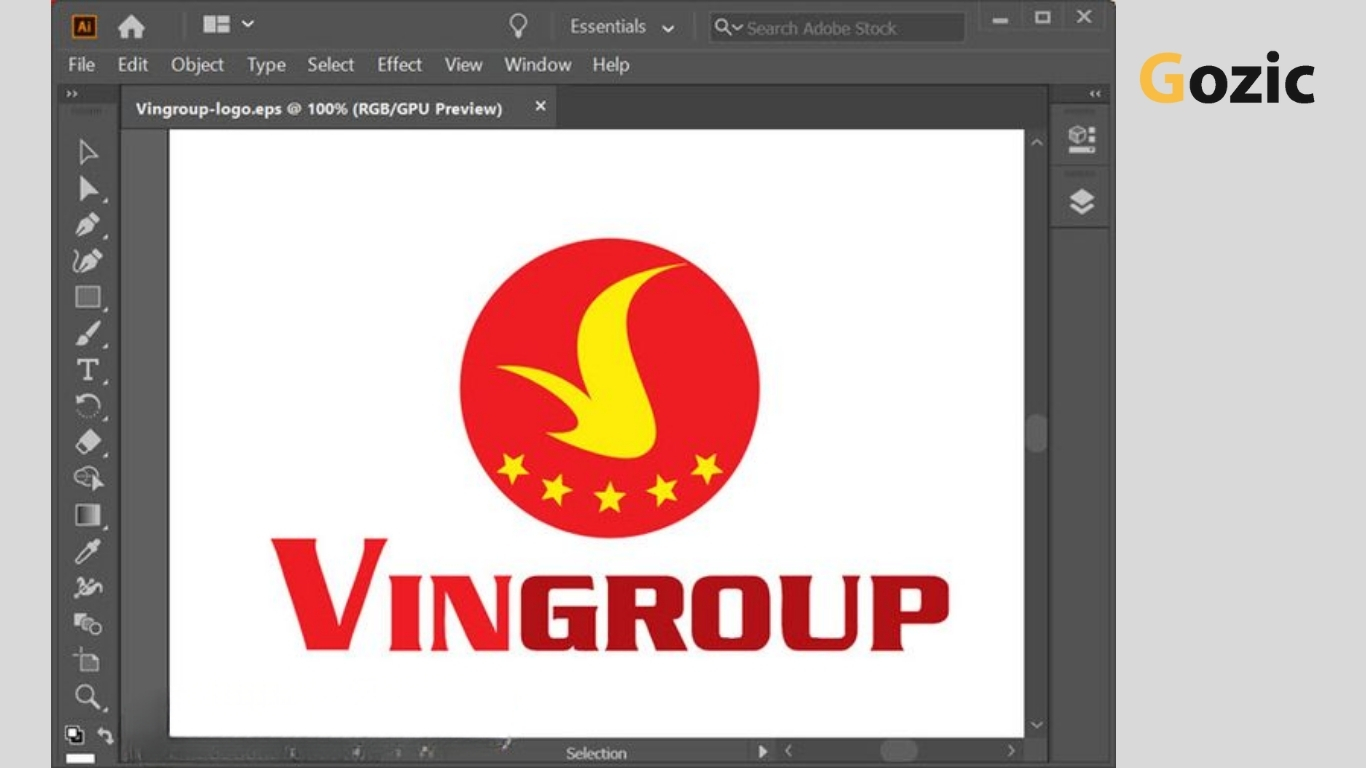Select the Eraser tool
Screen dimensions: 1366x768
pyautogui.click(x=88, y=441)
